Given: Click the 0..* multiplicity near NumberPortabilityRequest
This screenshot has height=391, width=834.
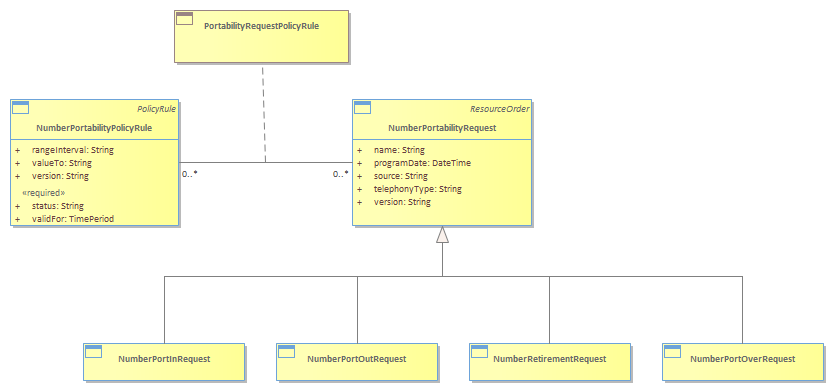Looking at the screenshot, I should 340,173.
